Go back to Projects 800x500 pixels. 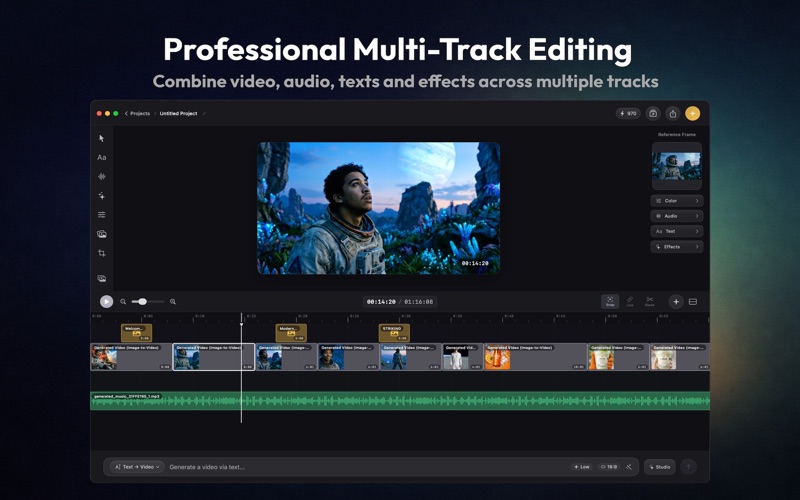tap(137, 113)
